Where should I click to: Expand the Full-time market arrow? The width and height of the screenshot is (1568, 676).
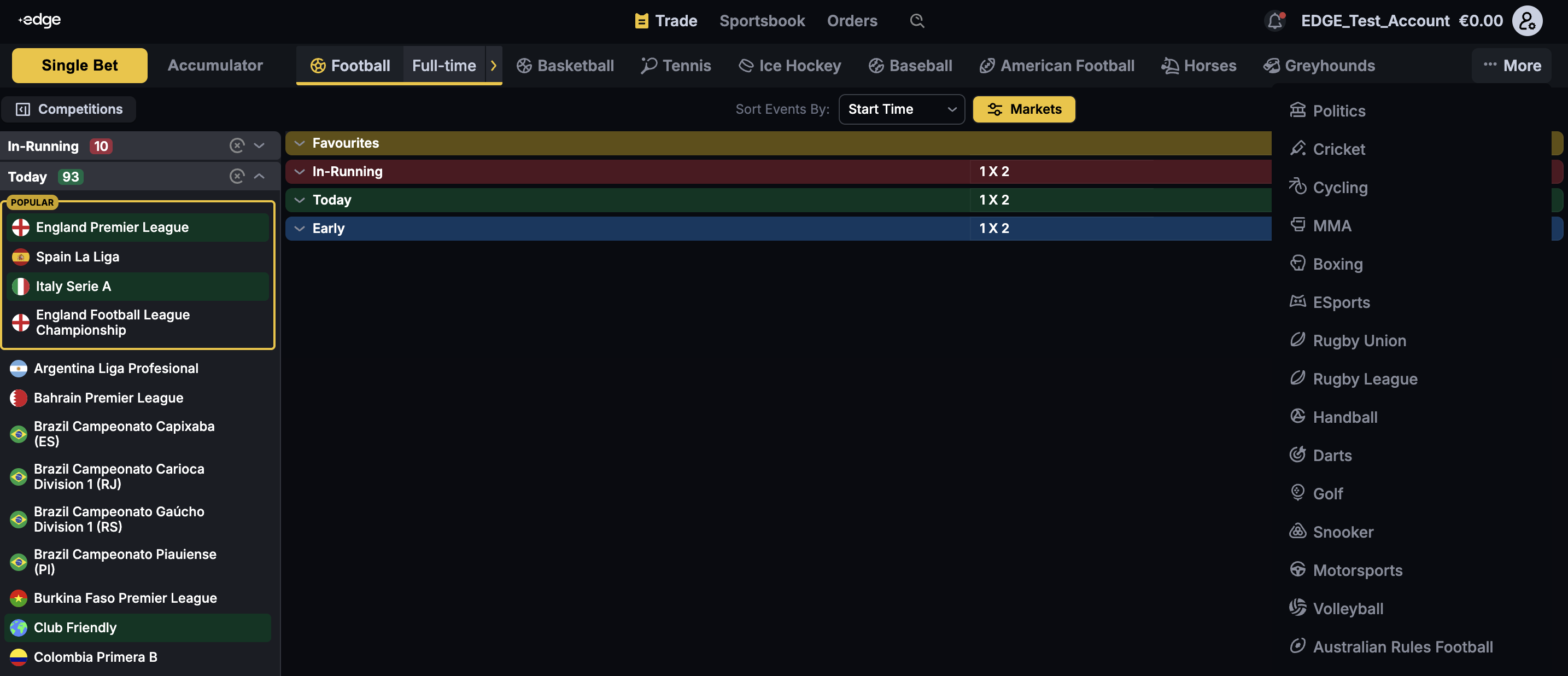pos(494,65)
